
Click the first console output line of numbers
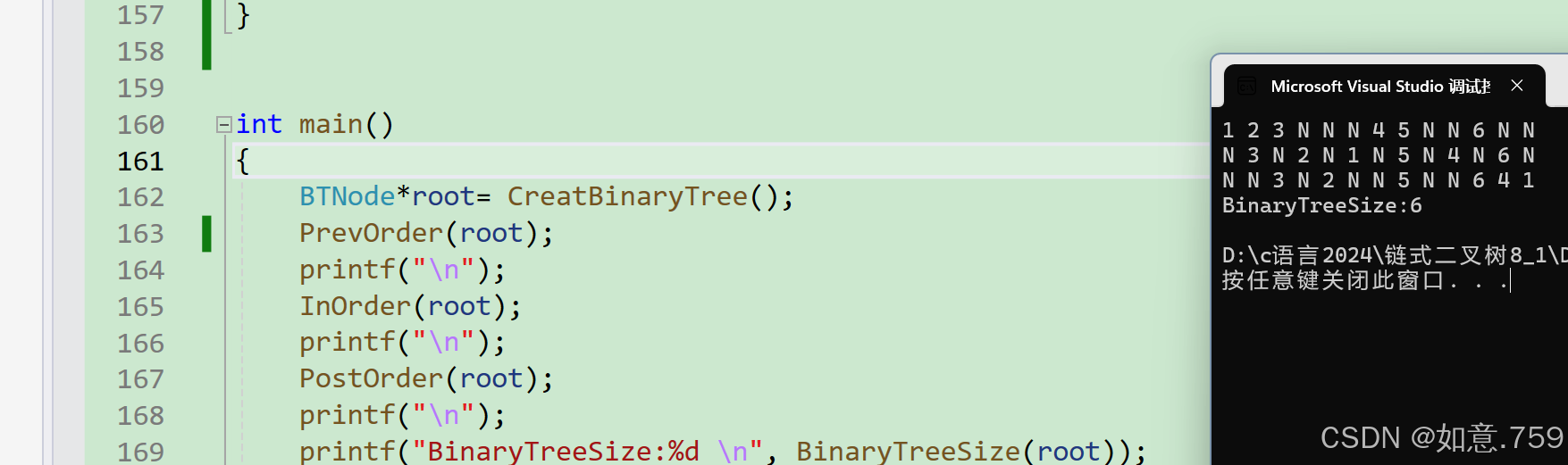[x=1379, y=130]
